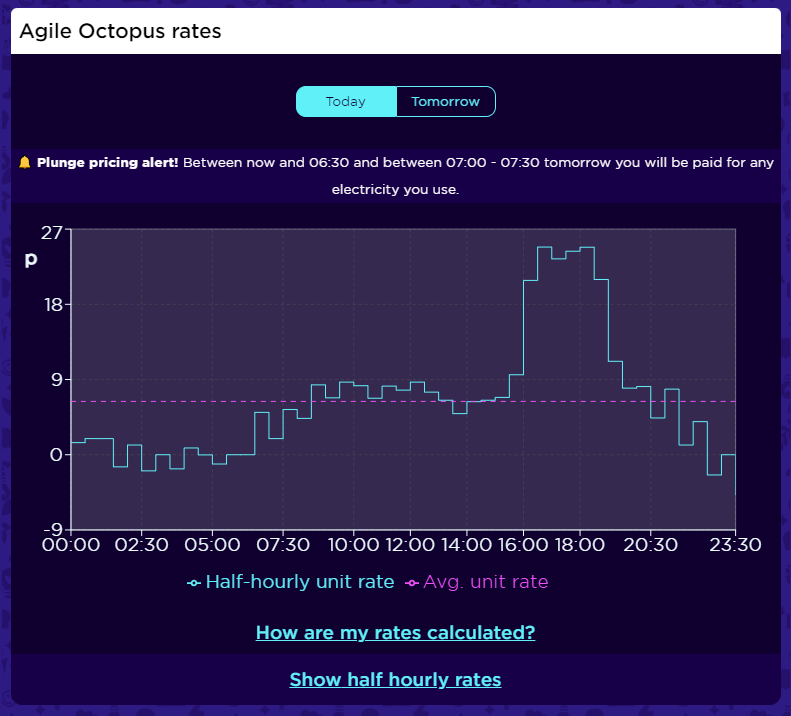Click 'Show half hourly rates' link
Image resolution: width=791 pixels, height=716 pixels.
(x=396, y=680)
